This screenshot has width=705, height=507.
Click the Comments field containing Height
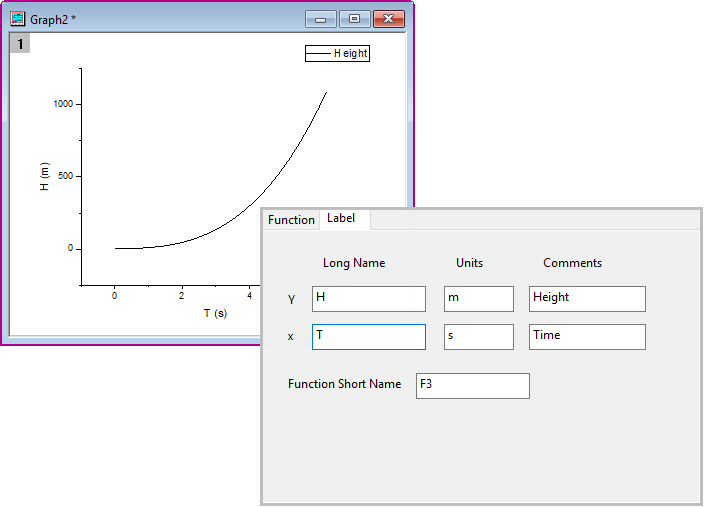[x=587, y=299]
